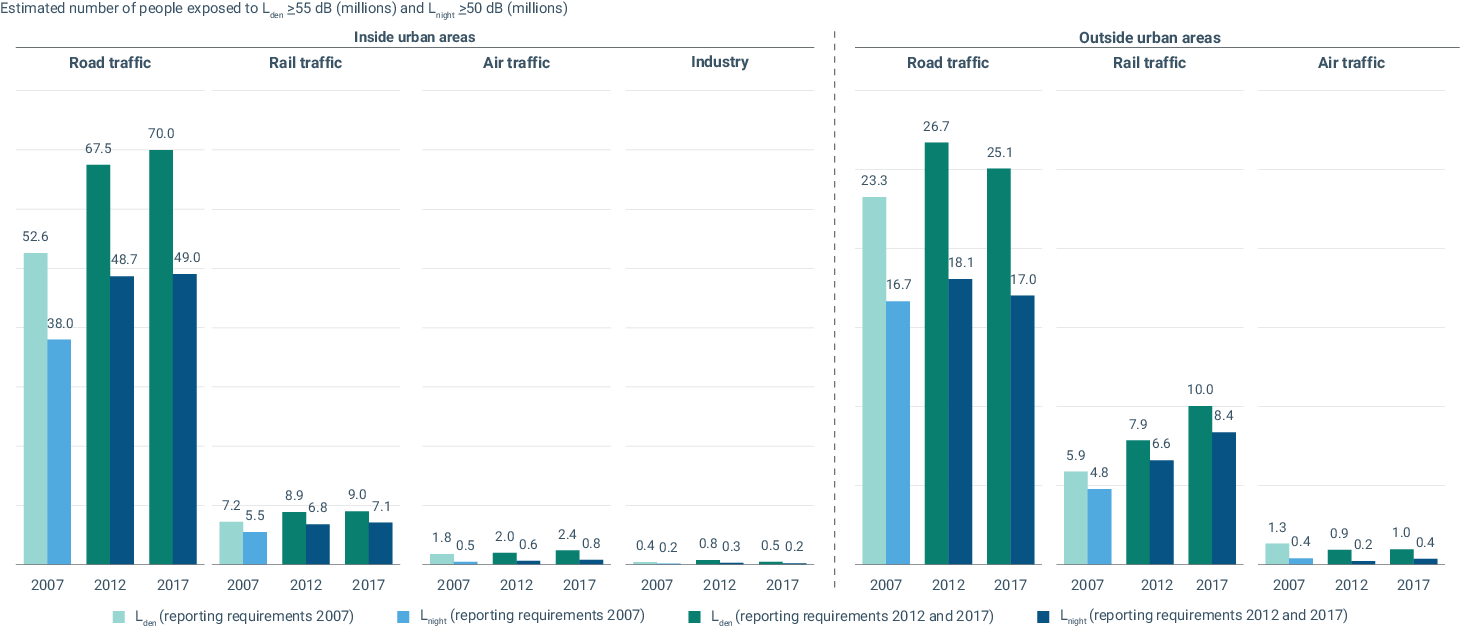Click the 48.7 value label
The width and height of the screenshot is (1460, 630).
[x=122, y=259]
